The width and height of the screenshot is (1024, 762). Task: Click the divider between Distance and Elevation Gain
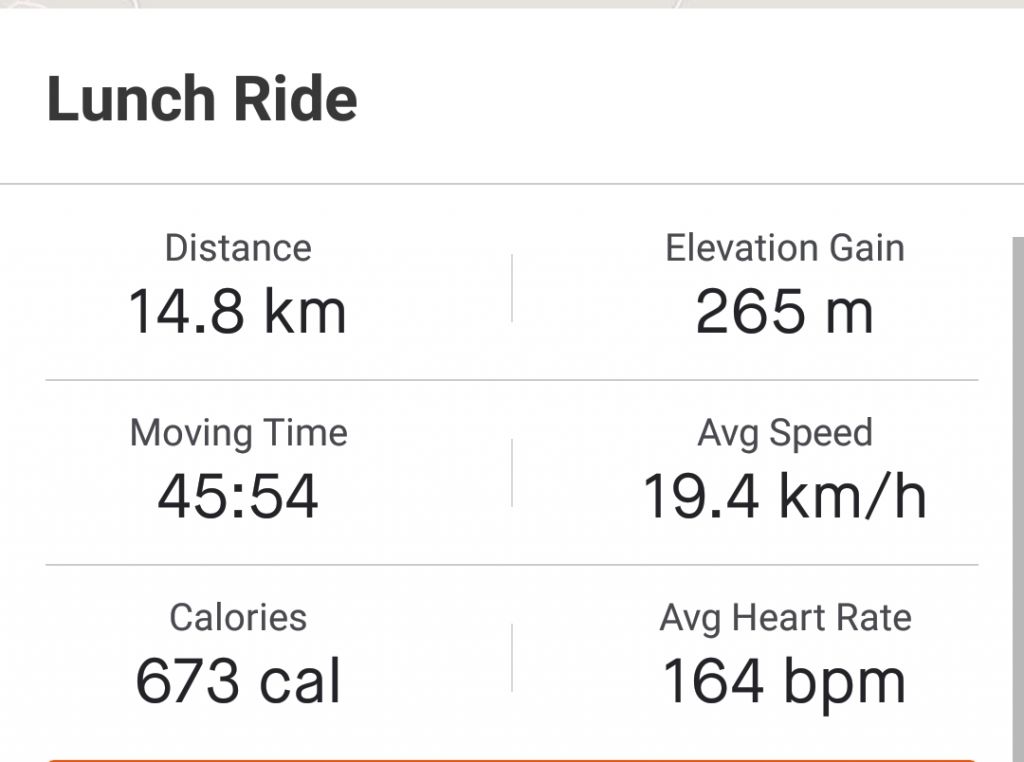point(512,288)
